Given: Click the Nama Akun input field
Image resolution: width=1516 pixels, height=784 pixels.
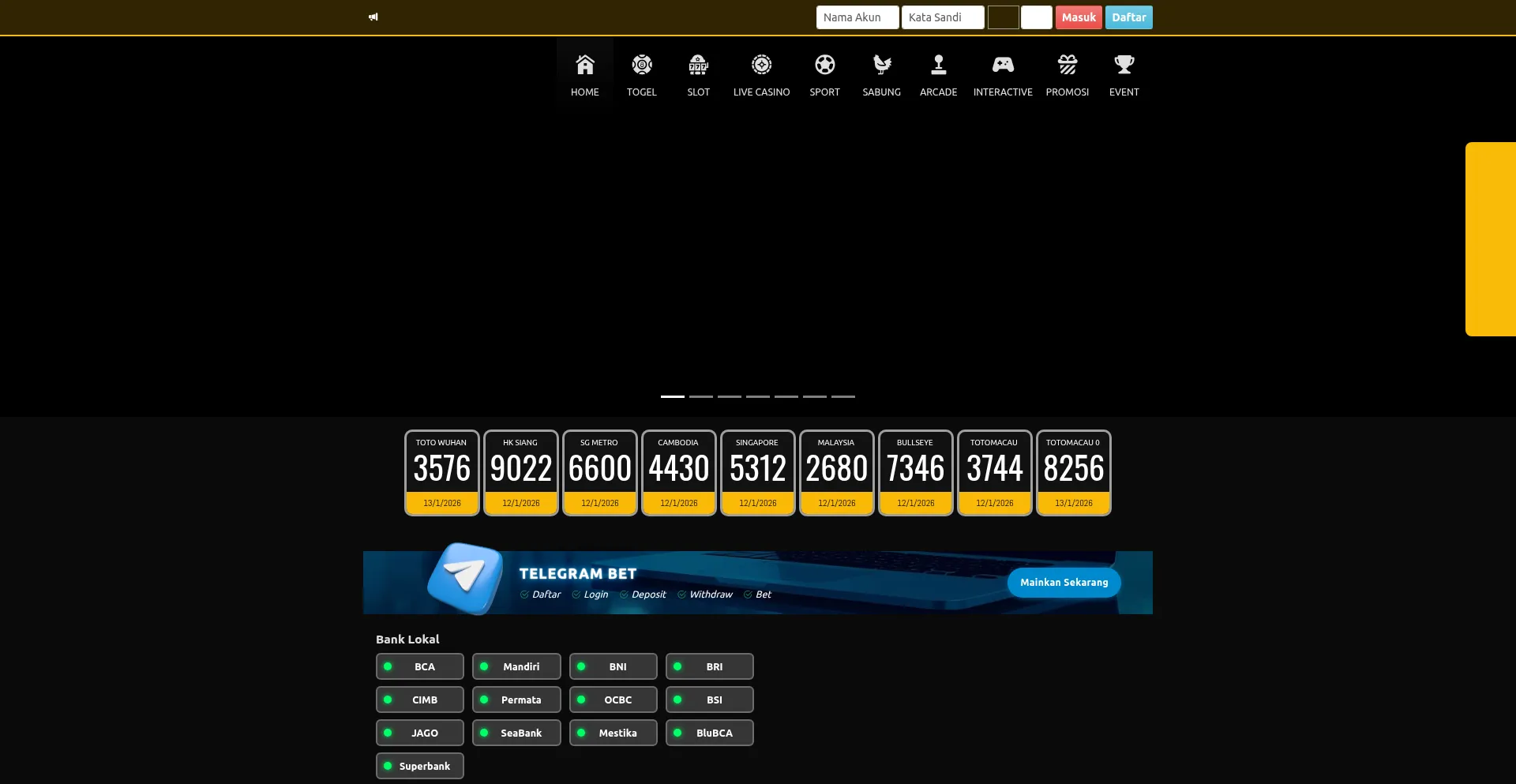Looking at the screenshot, I should 857,17.
